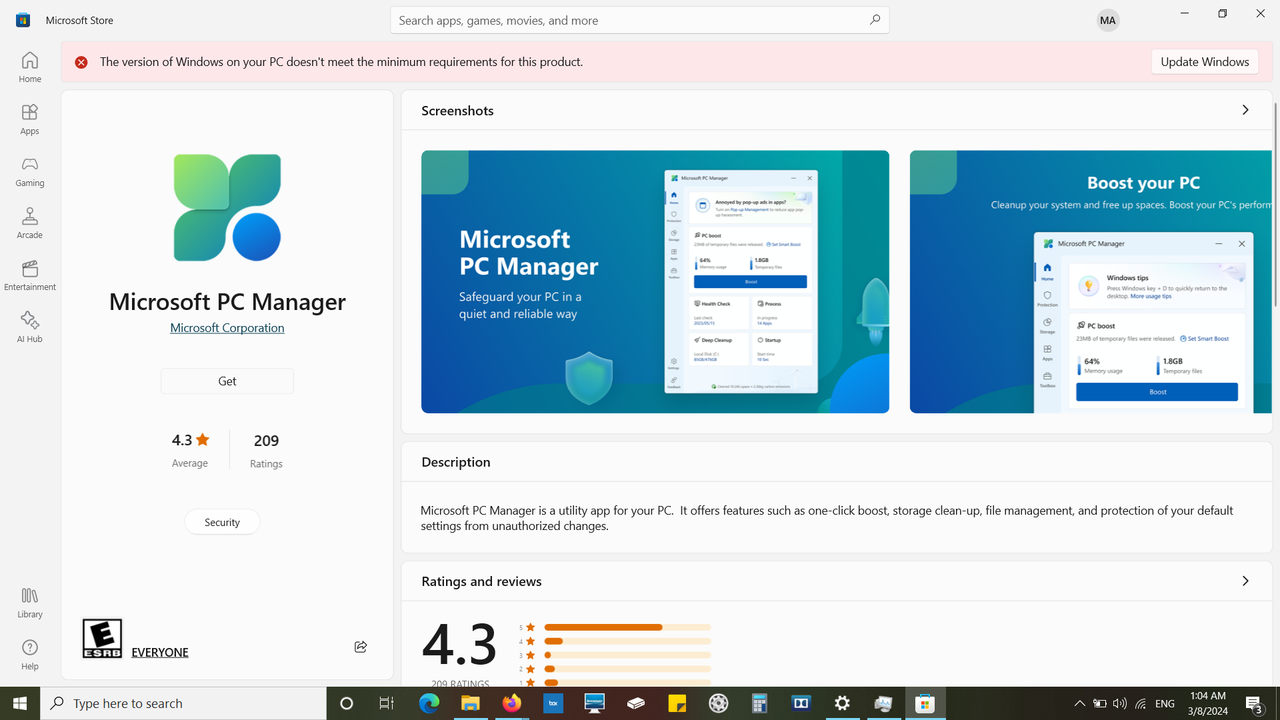Screen dimensions: 1280x720
Task: Expand the Screenshots section chevron
Action: 1245,110
